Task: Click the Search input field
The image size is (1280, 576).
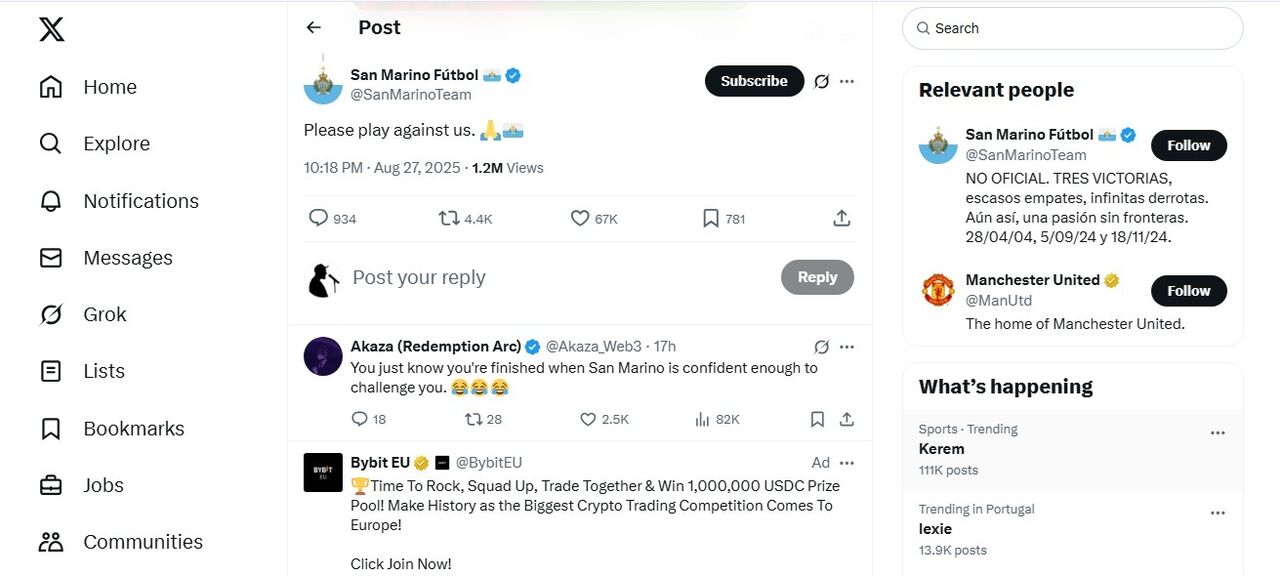Action: tap(1080, 29)
